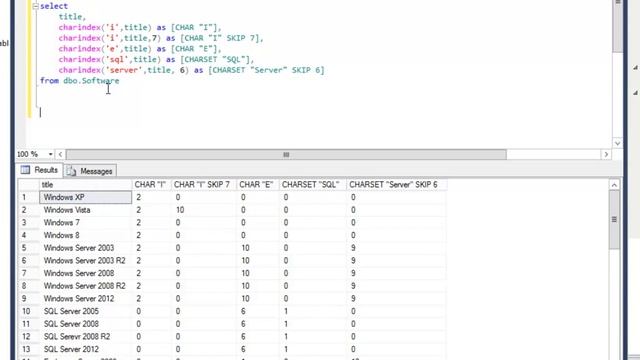Click the editor horizontal scrollbar thumb
Image resolution: width=640 pixels, height=360 pixels.
[286, 154]
